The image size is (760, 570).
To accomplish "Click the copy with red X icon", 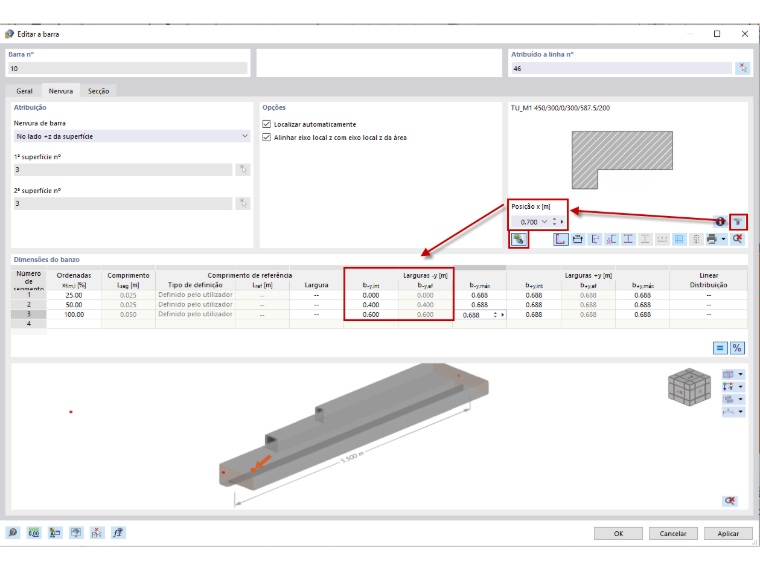I will click(97, 533).
